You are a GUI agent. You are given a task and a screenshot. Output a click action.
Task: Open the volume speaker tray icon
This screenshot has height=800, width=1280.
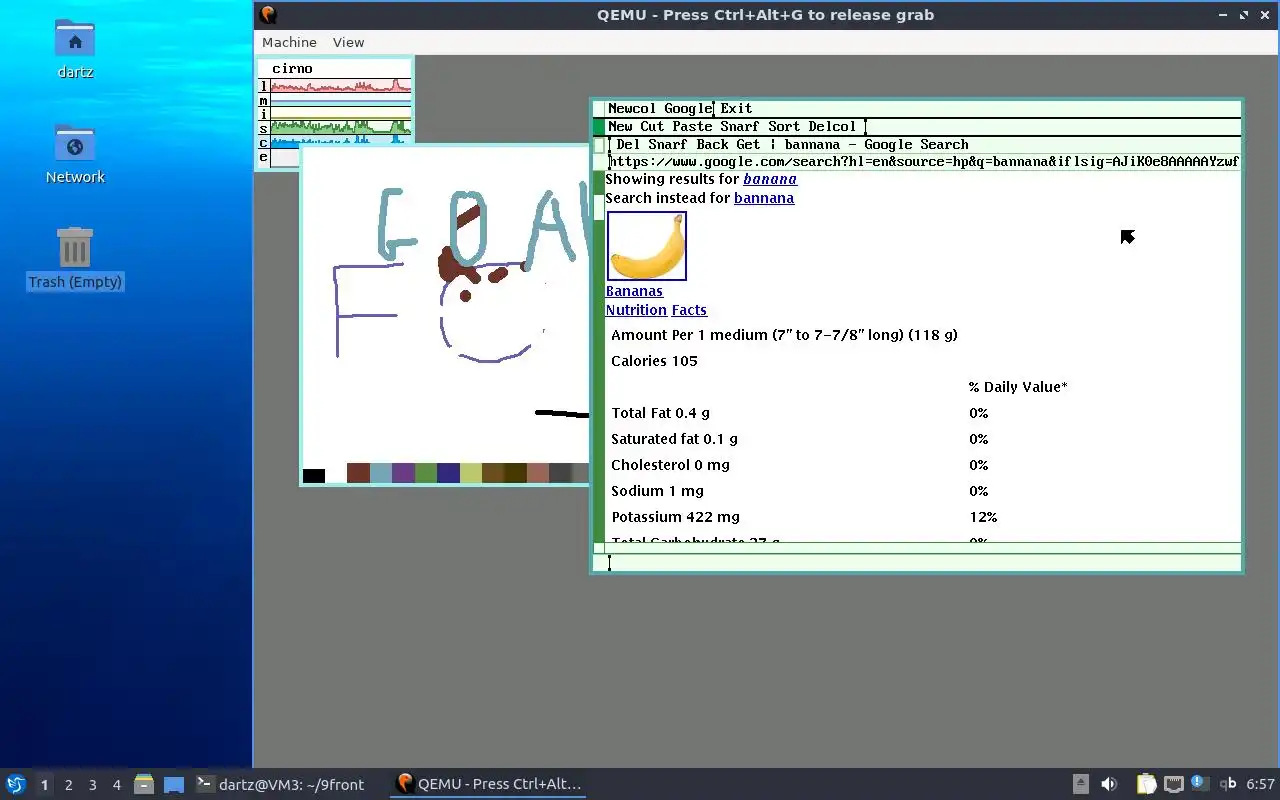click(x=1109, y=784)
